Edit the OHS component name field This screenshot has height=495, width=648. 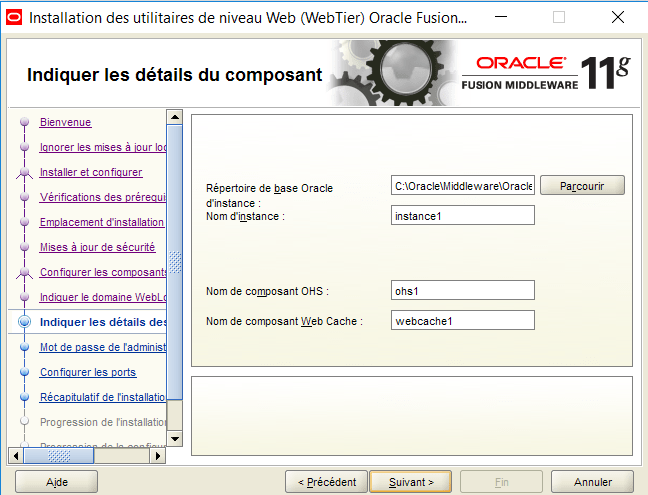click(464, 290)
